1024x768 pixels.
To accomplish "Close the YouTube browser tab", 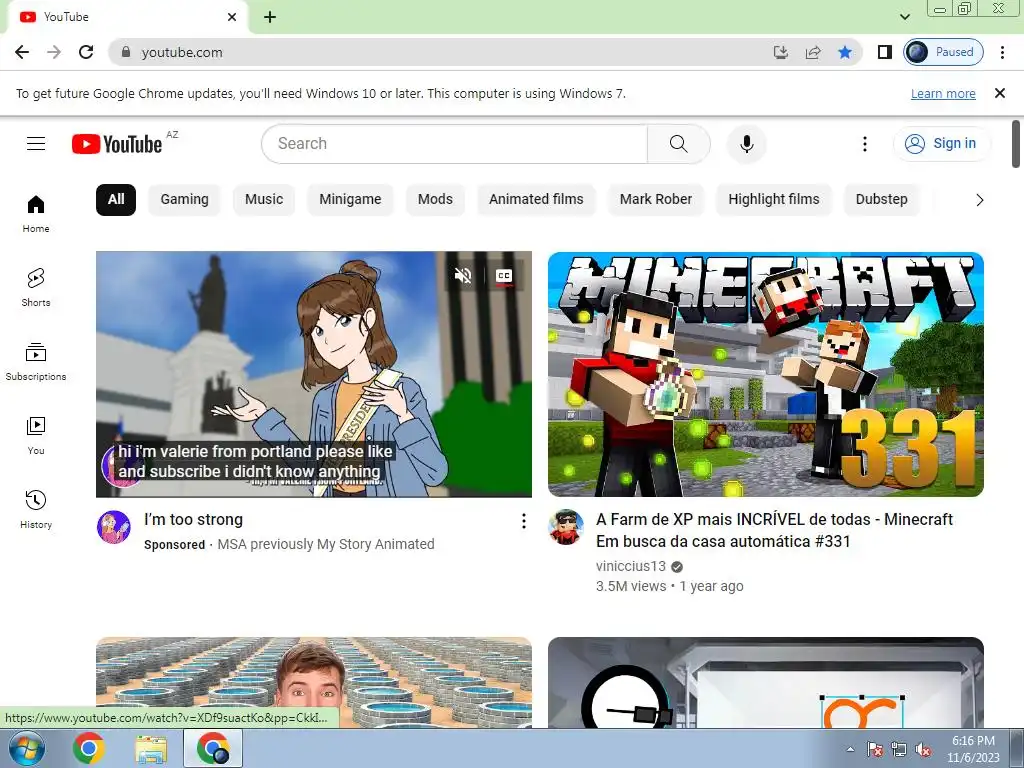I will coord(232,17).
